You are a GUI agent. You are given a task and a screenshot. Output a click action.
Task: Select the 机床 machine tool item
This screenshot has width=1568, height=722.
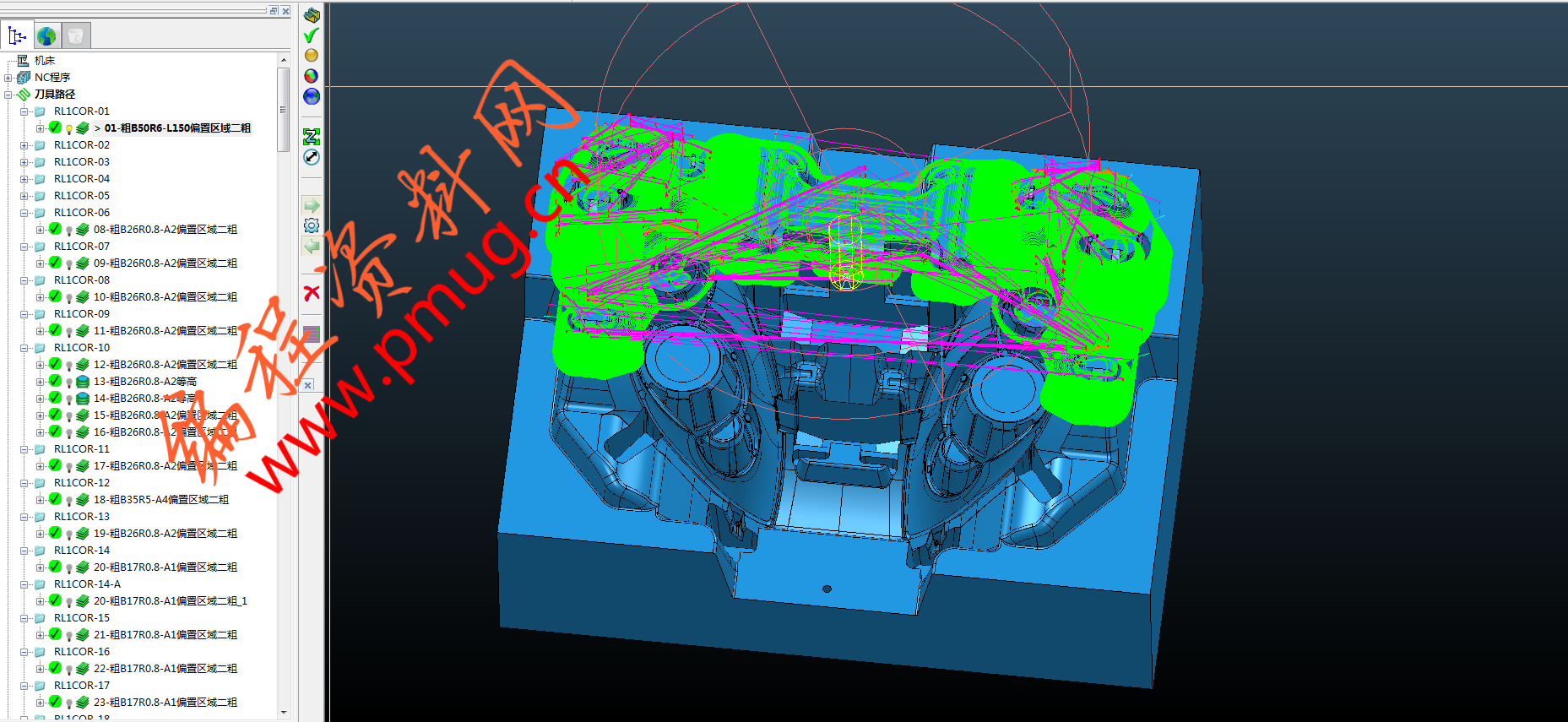point(45,61)
